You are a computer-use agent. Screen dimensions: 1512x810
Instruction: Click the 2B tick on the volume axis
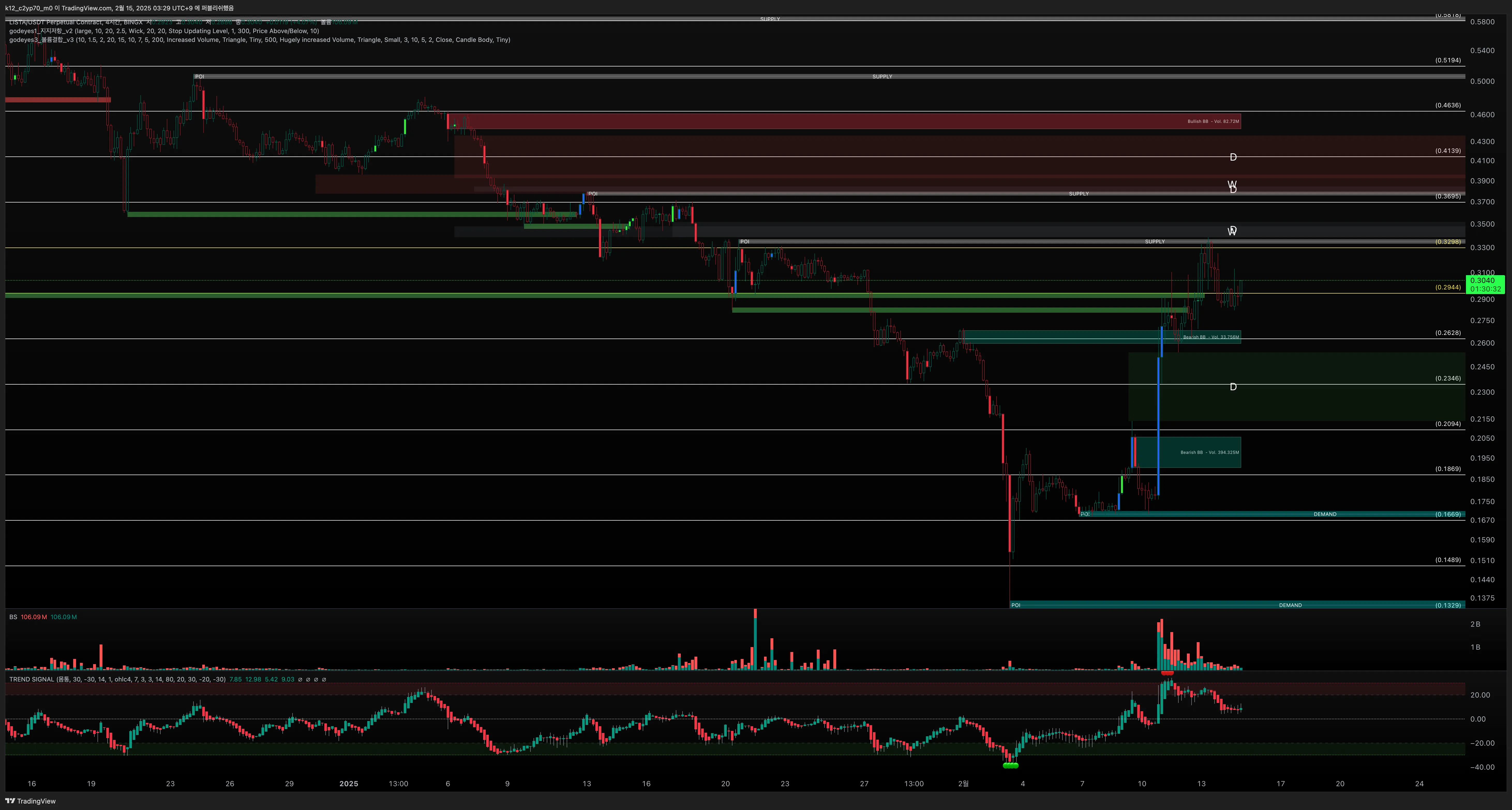[1475, 625]
